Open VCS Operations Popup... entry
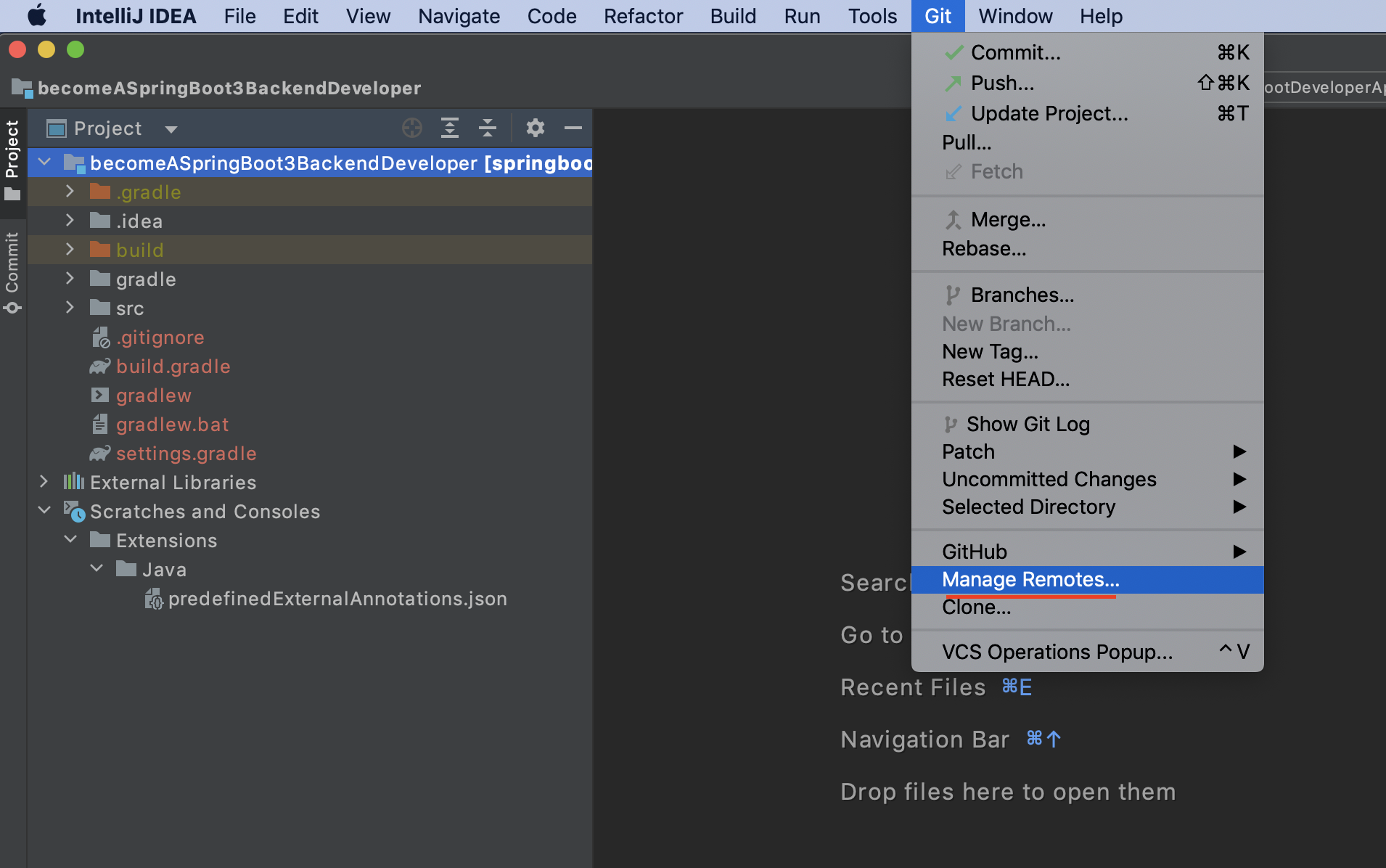Viewport: 1386px width, 868px height. tap(1087, 652)
